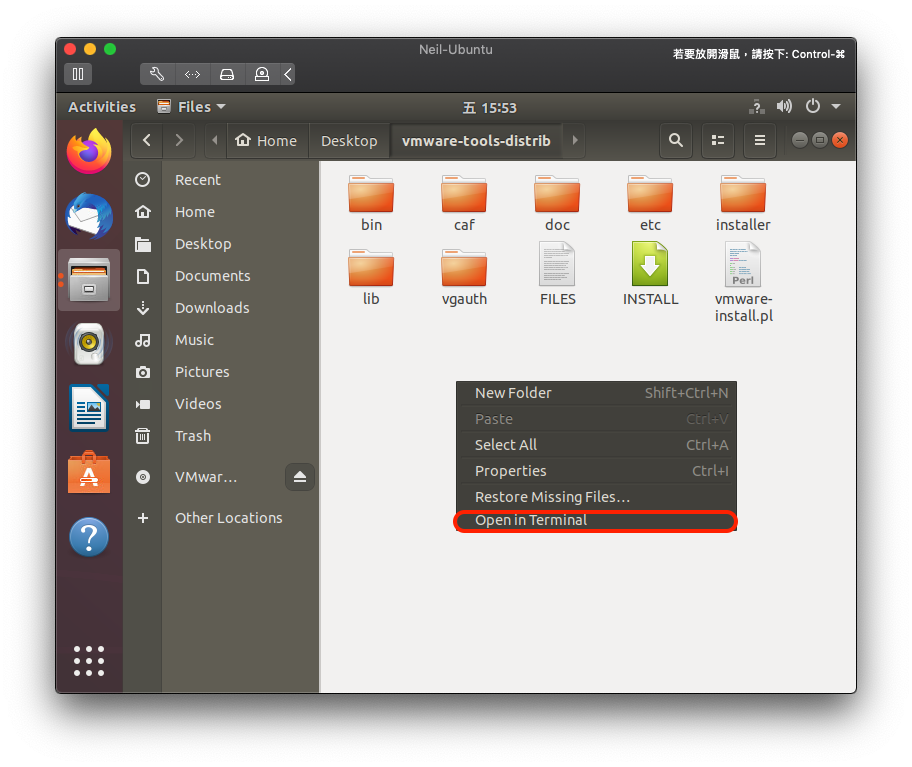Go to Home in path bar

[267, 141]
